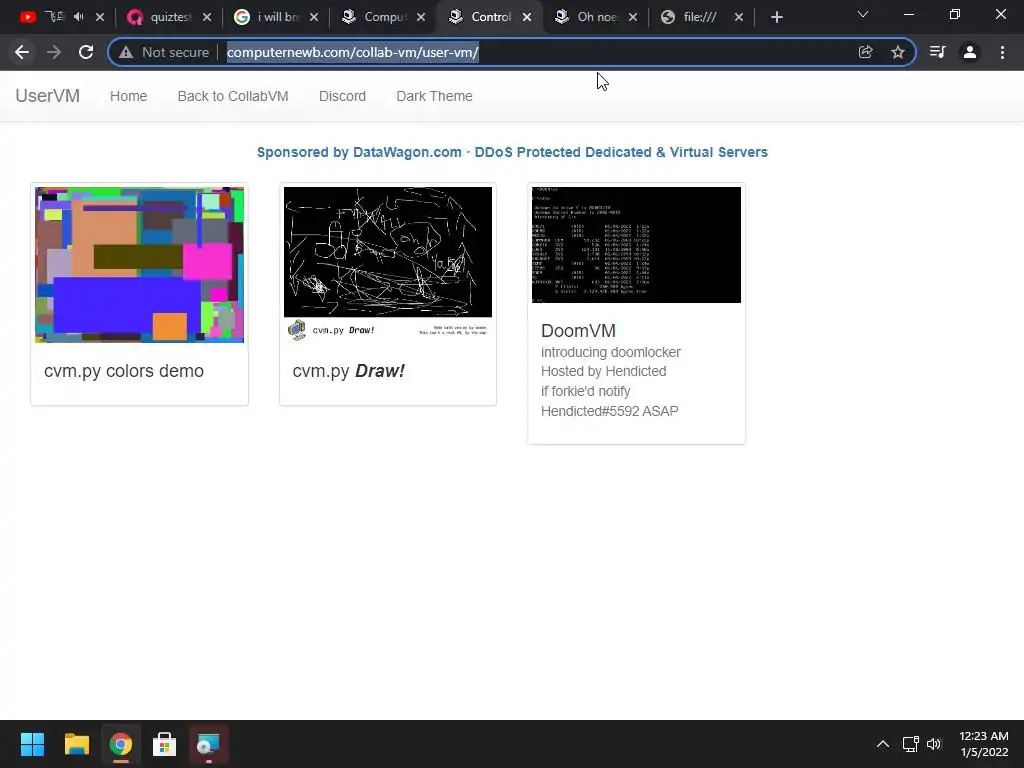
Task: Close the YouTube tab
Action: coord(100,17)
